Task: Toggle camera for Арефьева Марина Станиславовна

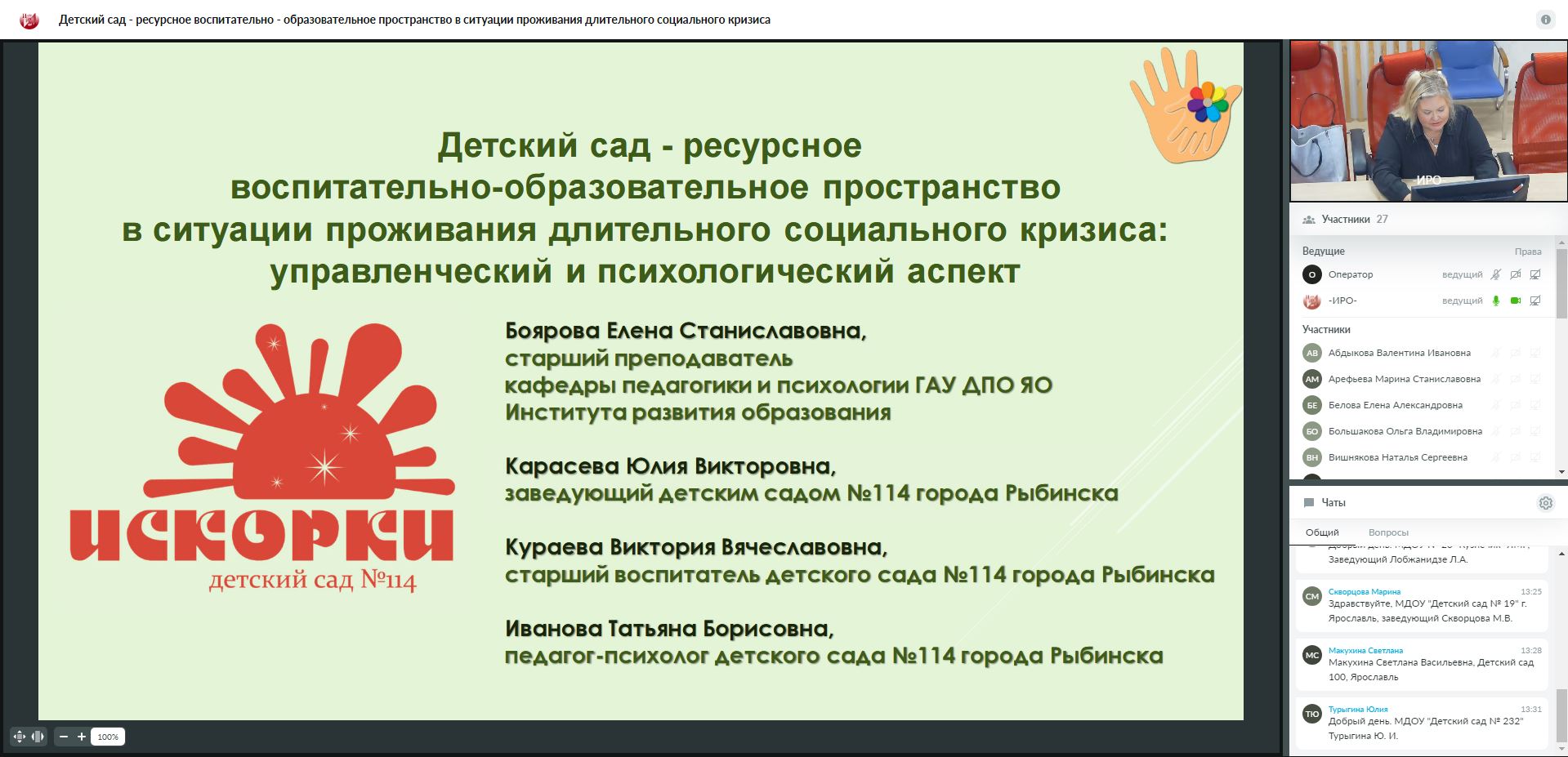Action: [1516, 380]
